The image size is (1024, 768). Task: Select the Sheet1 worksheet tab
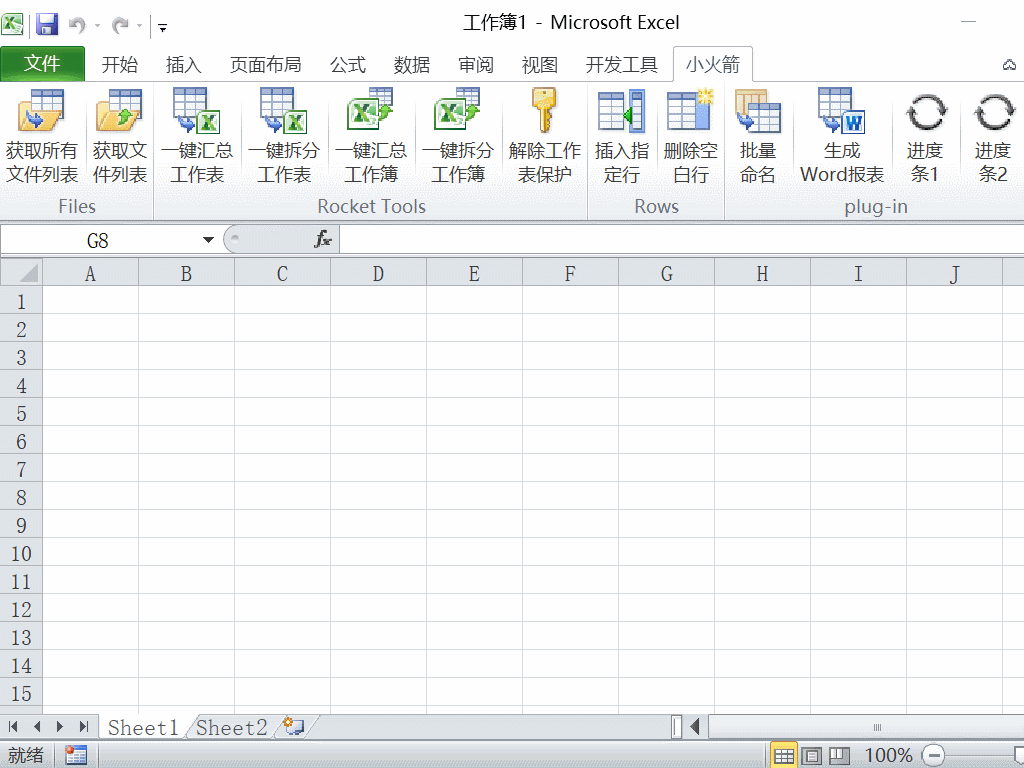(143, 727)
